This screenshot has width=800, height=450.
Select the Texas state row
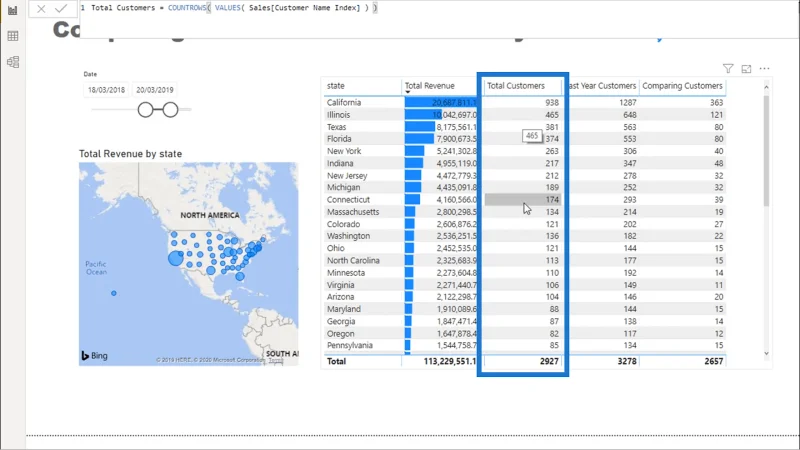point(525,127)
